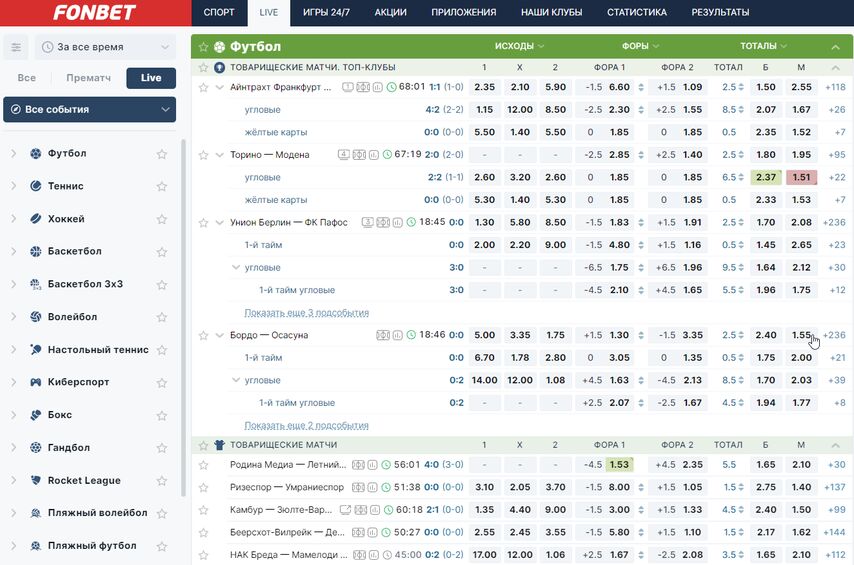Select the Все filter button
Screen dimensions: 854x565
(27, 78)
